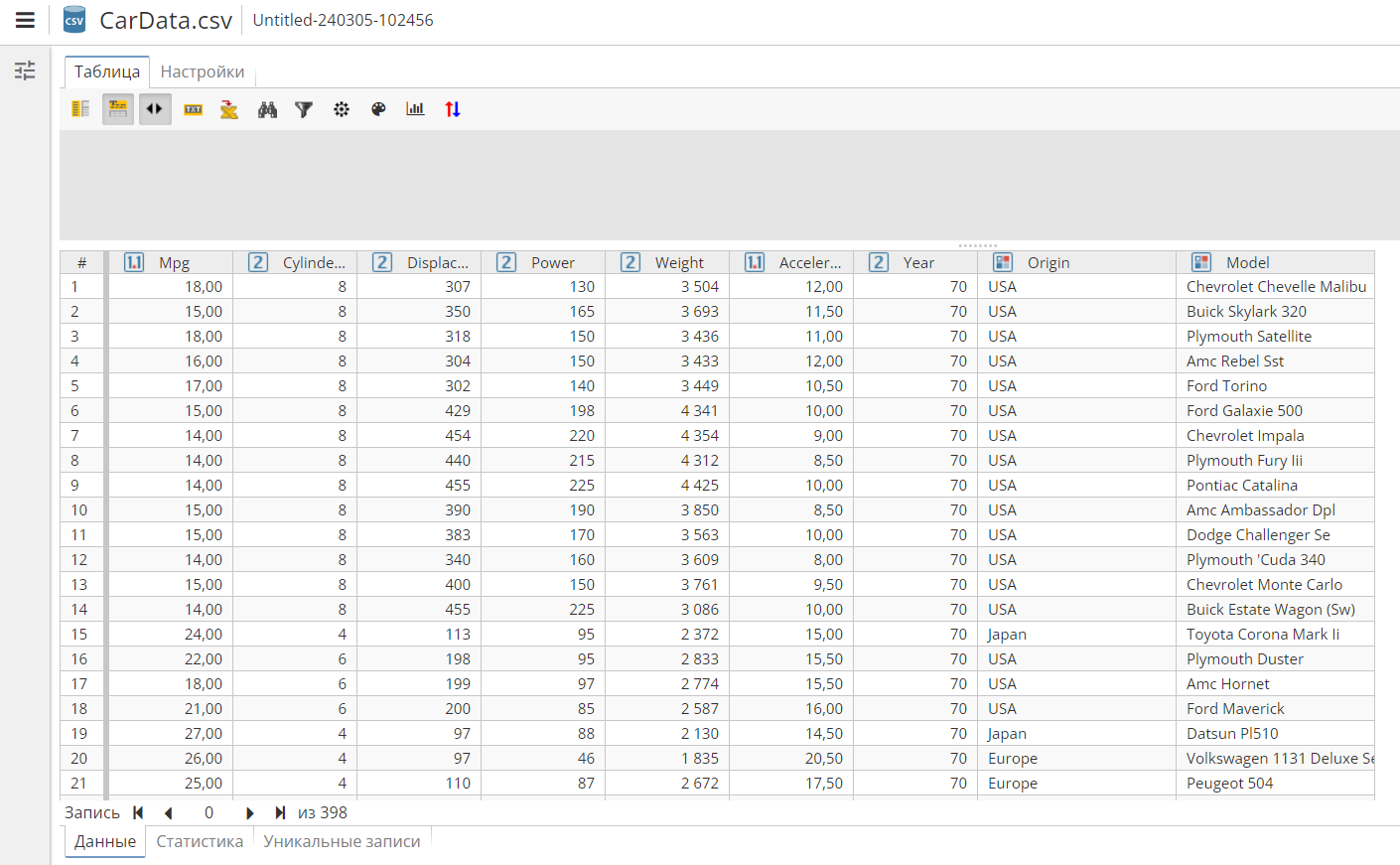Toggle the form view layout icon
Screen dimensions: 1400x865
tap(80, 109)
